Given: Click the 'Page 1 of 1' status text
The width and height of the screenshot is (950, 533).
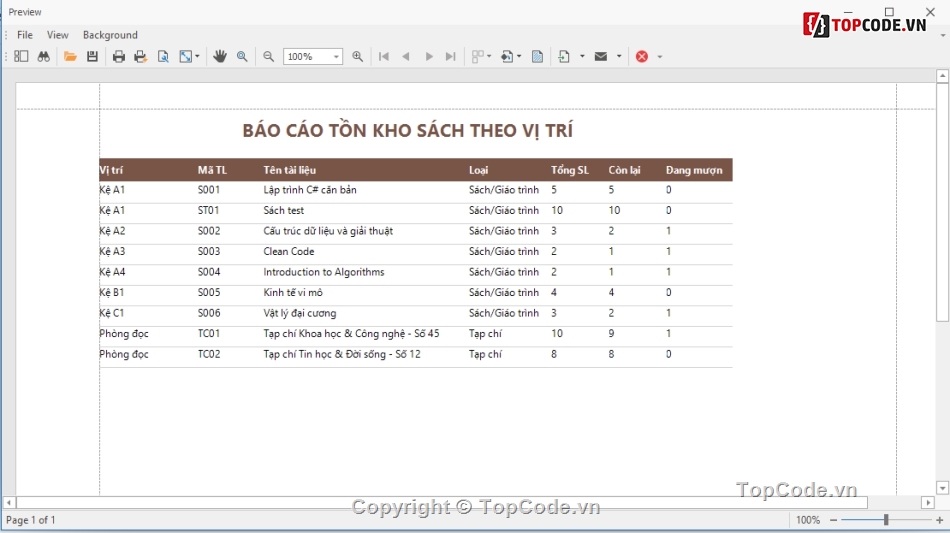Looking at the screenshot, I should coord(30,520).
